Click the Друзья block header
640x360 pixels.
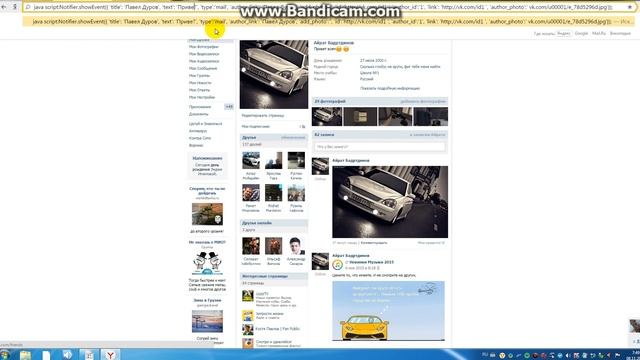(x=273, y=138)
